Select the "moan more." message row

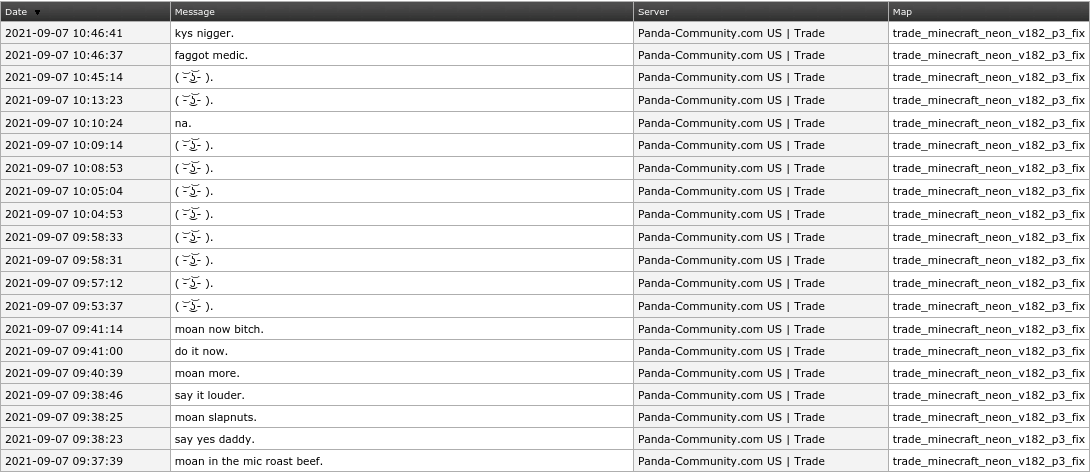207,373
